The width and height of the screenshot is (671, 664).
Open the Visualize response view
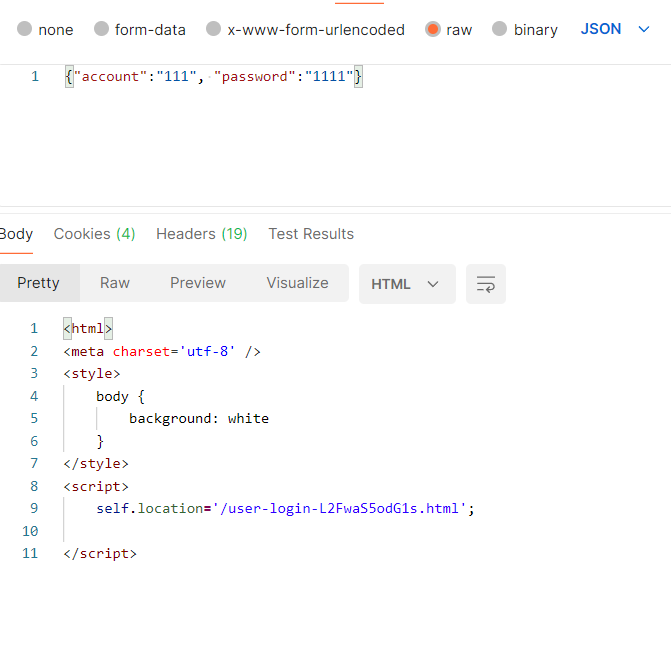[297, 283]
